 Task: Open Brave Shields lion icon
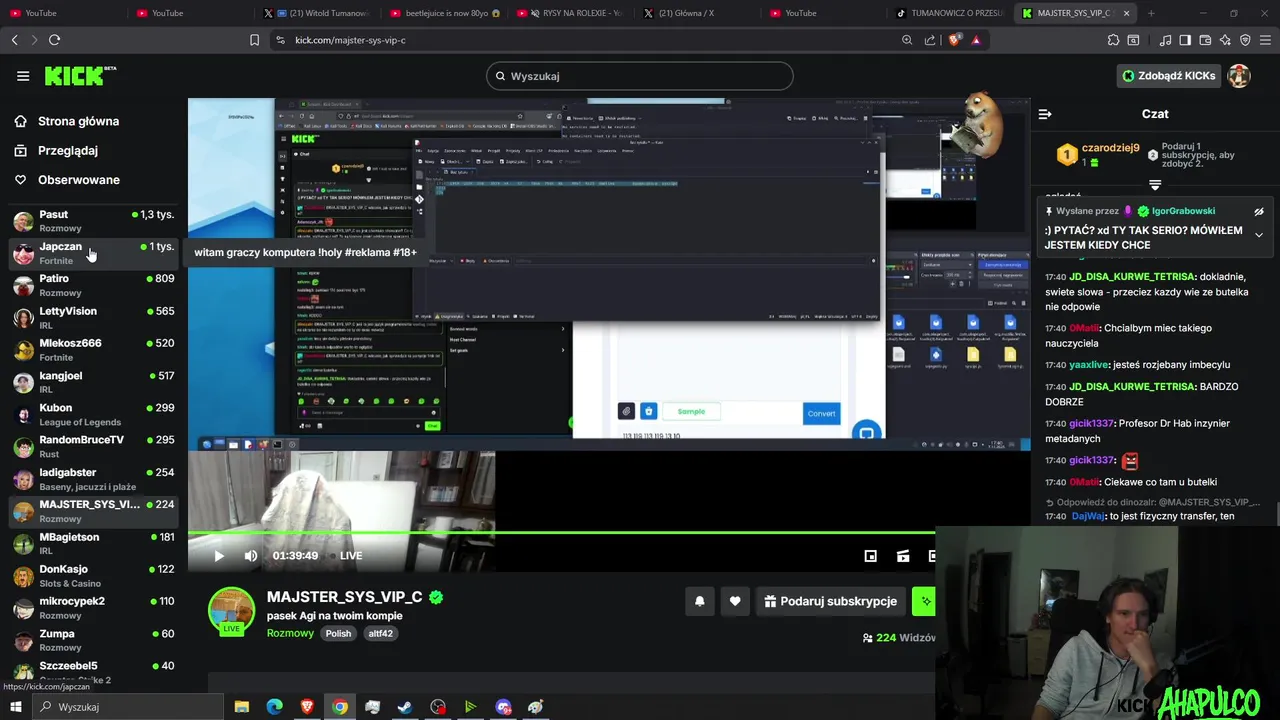(x=954, y=40)
